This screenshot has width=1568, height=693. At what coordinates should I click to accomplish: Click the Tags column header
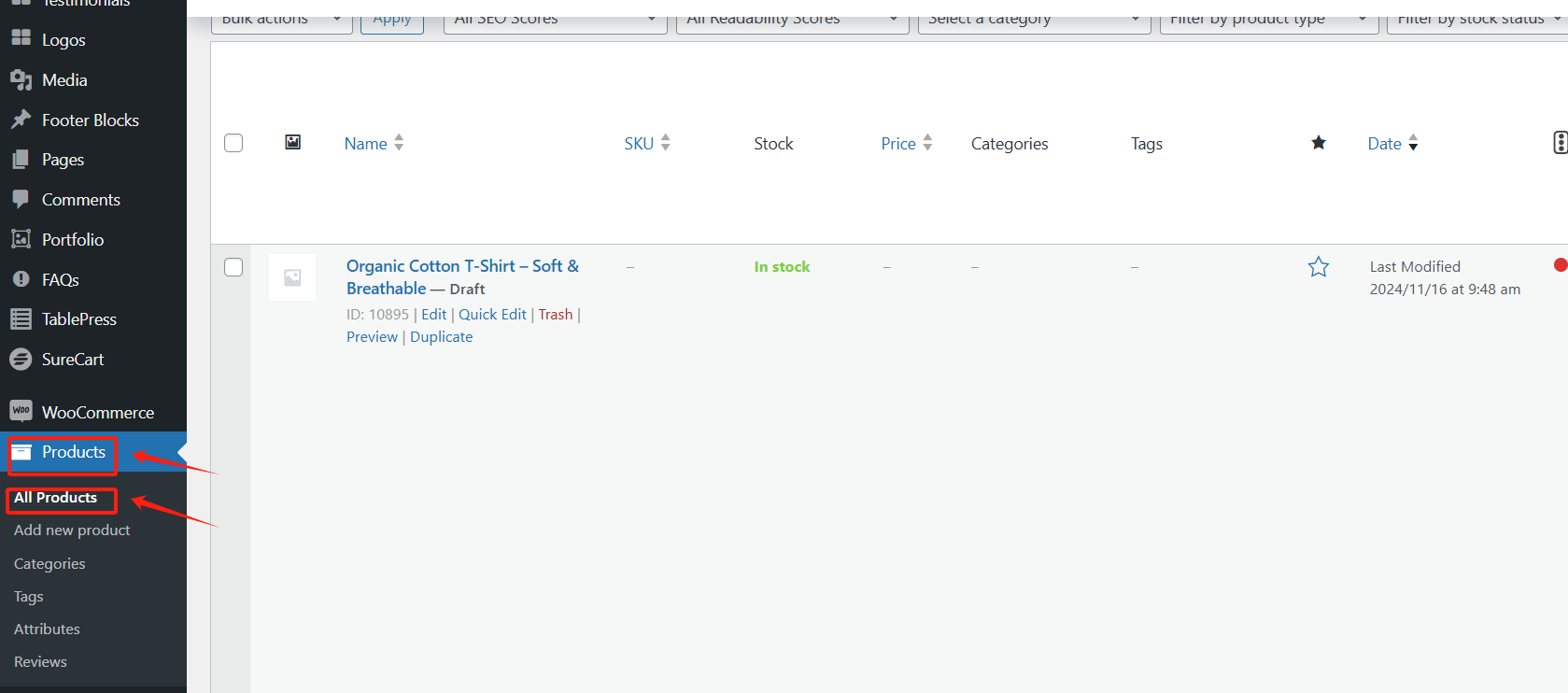pyautogui.click(x=1147, y=144)
